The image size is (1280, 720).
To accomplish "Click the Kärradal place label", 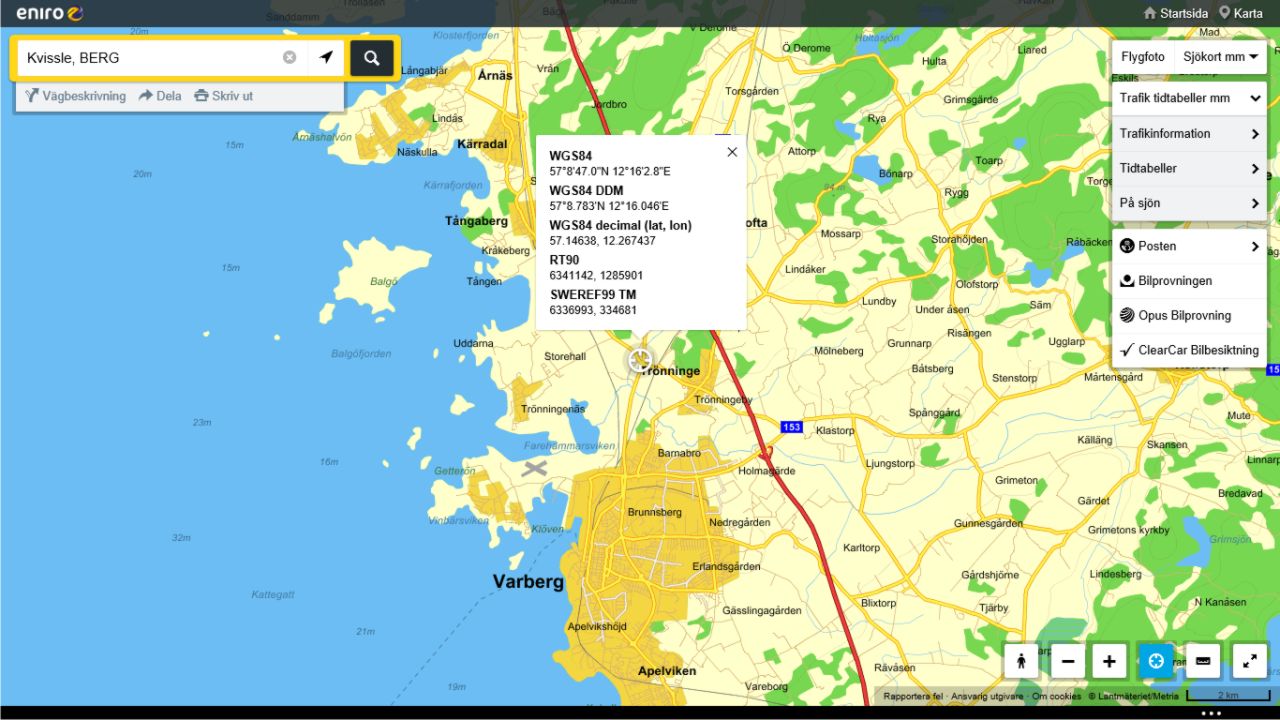I will coord(482,144).
